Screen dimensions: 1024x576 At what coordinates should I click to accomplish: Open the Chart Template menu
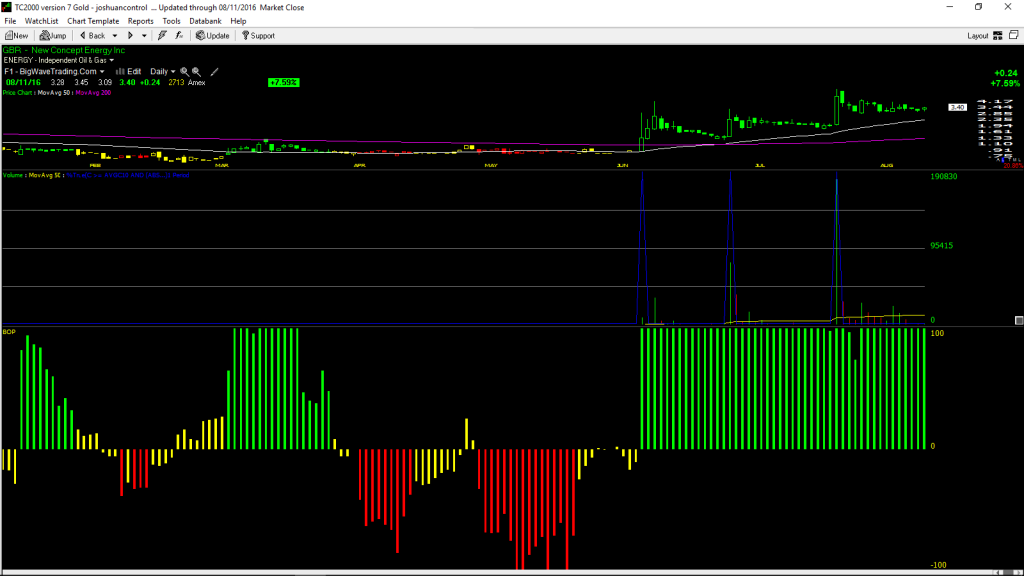[93, 21]
